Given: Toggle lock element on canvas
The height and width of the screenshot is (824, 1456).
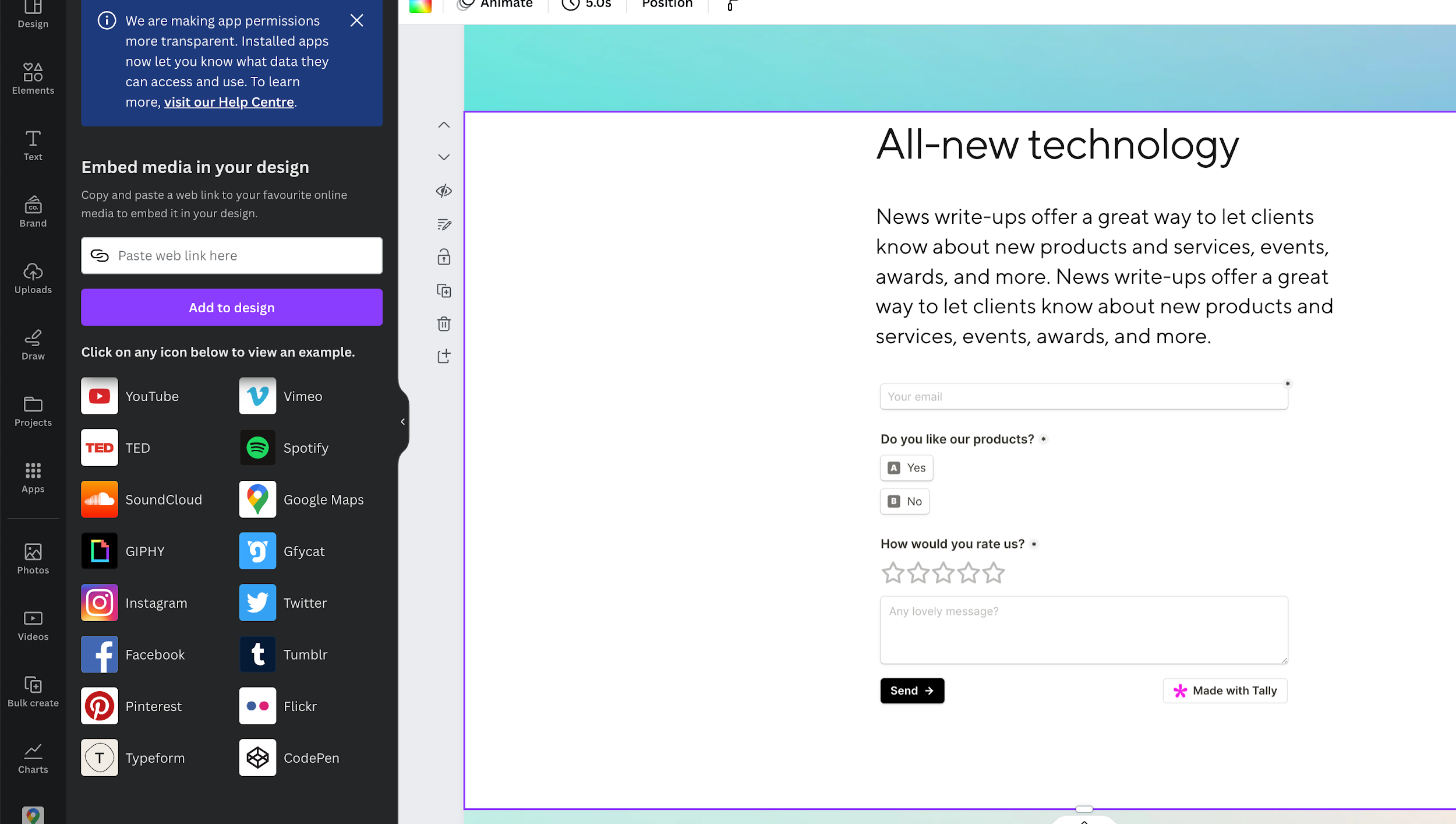Looking at the screenshot, I should pos(444,257).
